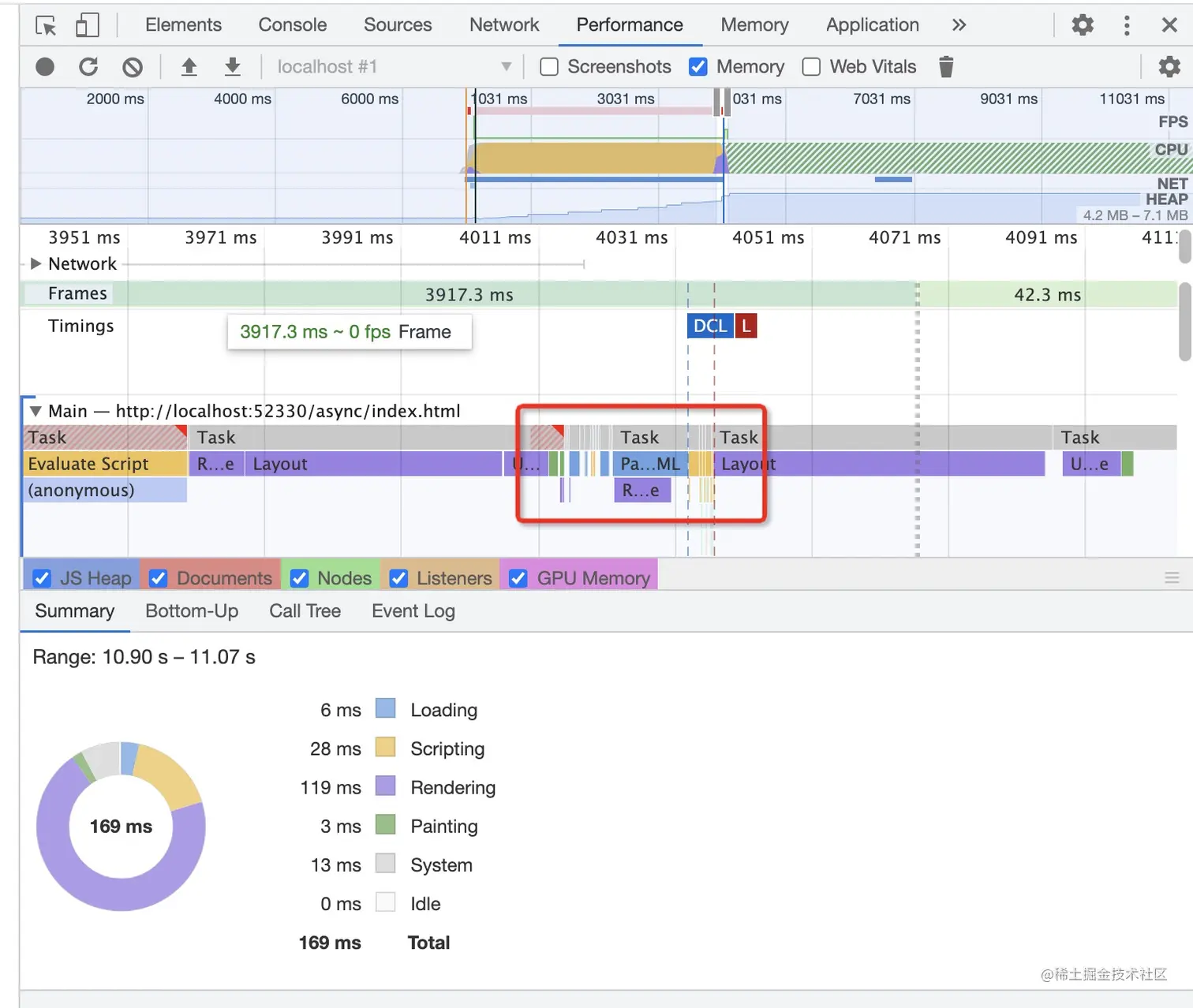Screen dimensions: 1193x1008
Task: Select the Timings track label
Action: click(80, 326)
